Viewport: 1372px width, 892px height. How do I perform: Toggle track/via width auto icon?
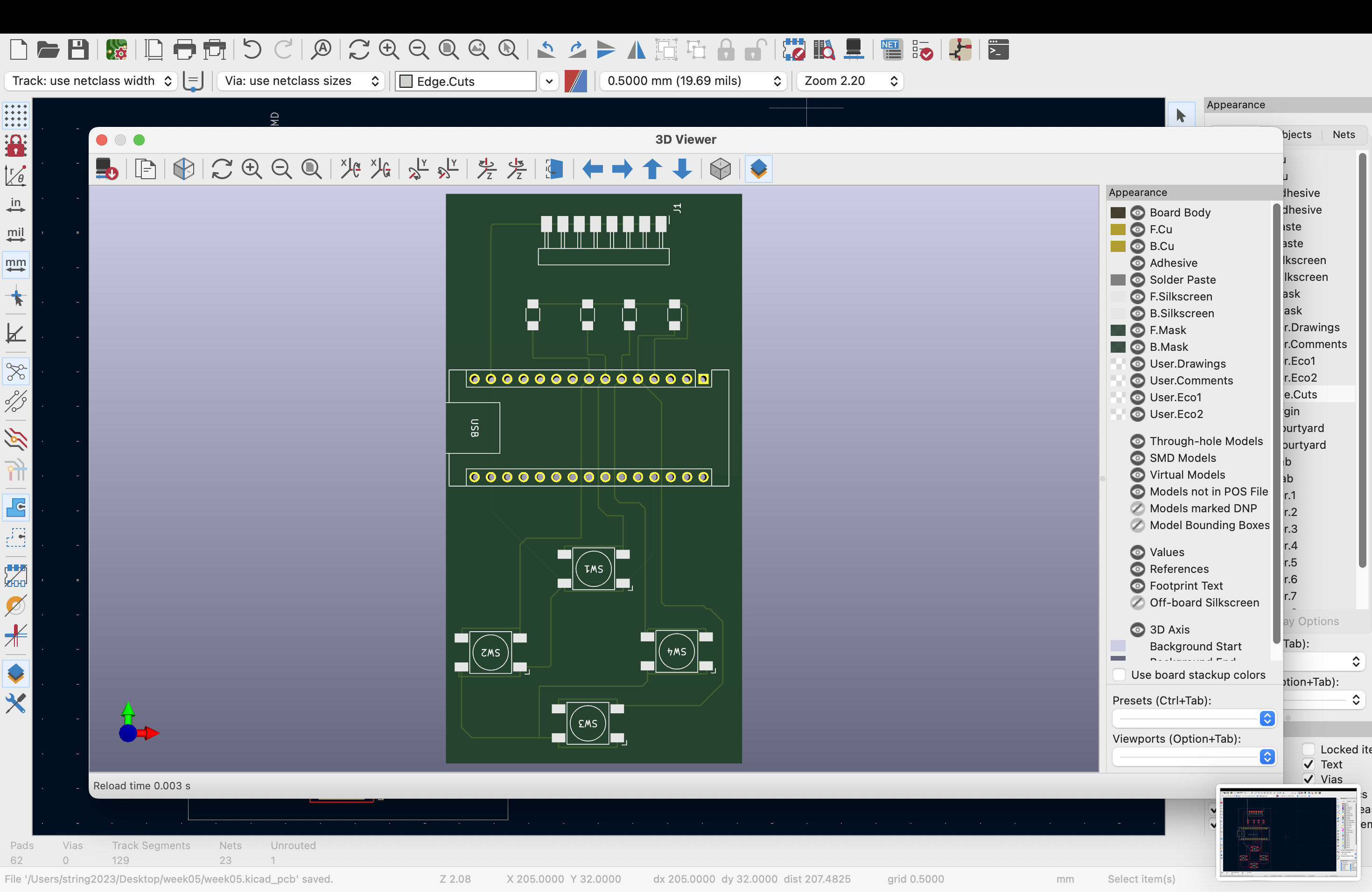click(193, 81)
